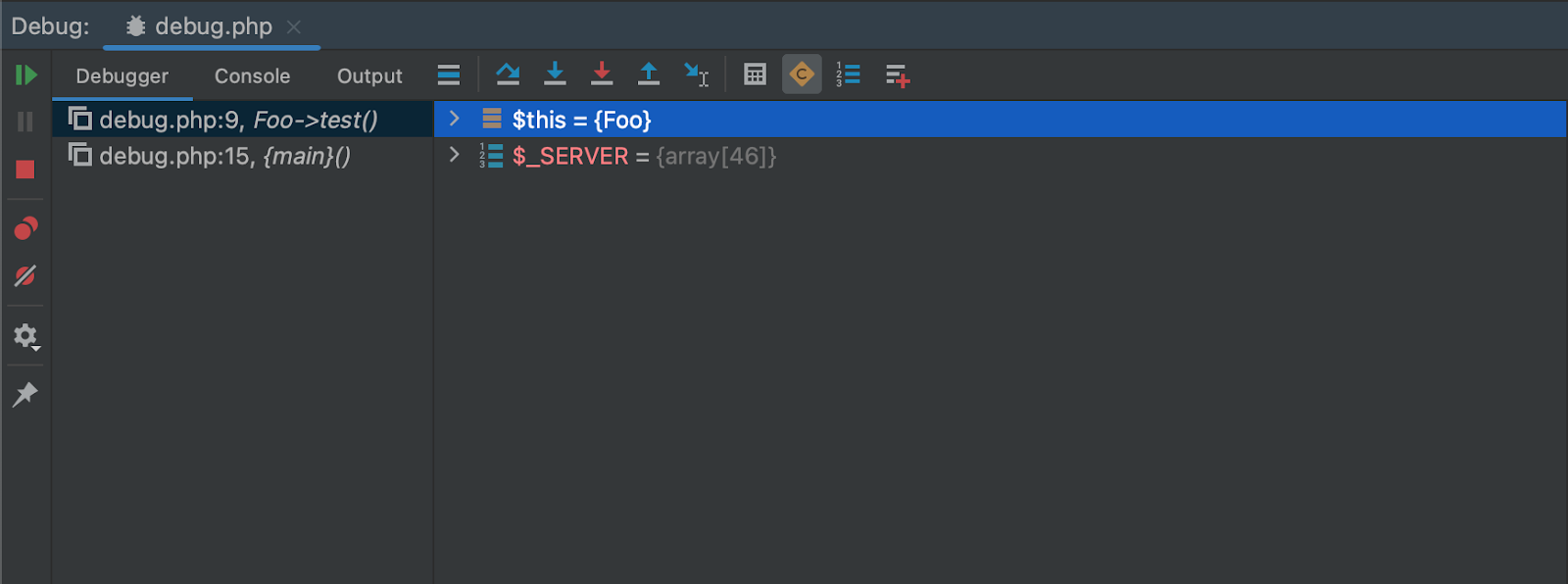The image size is (1568, 584).
Task: Open debugger settings gear menu
Action: coord(26,337)
